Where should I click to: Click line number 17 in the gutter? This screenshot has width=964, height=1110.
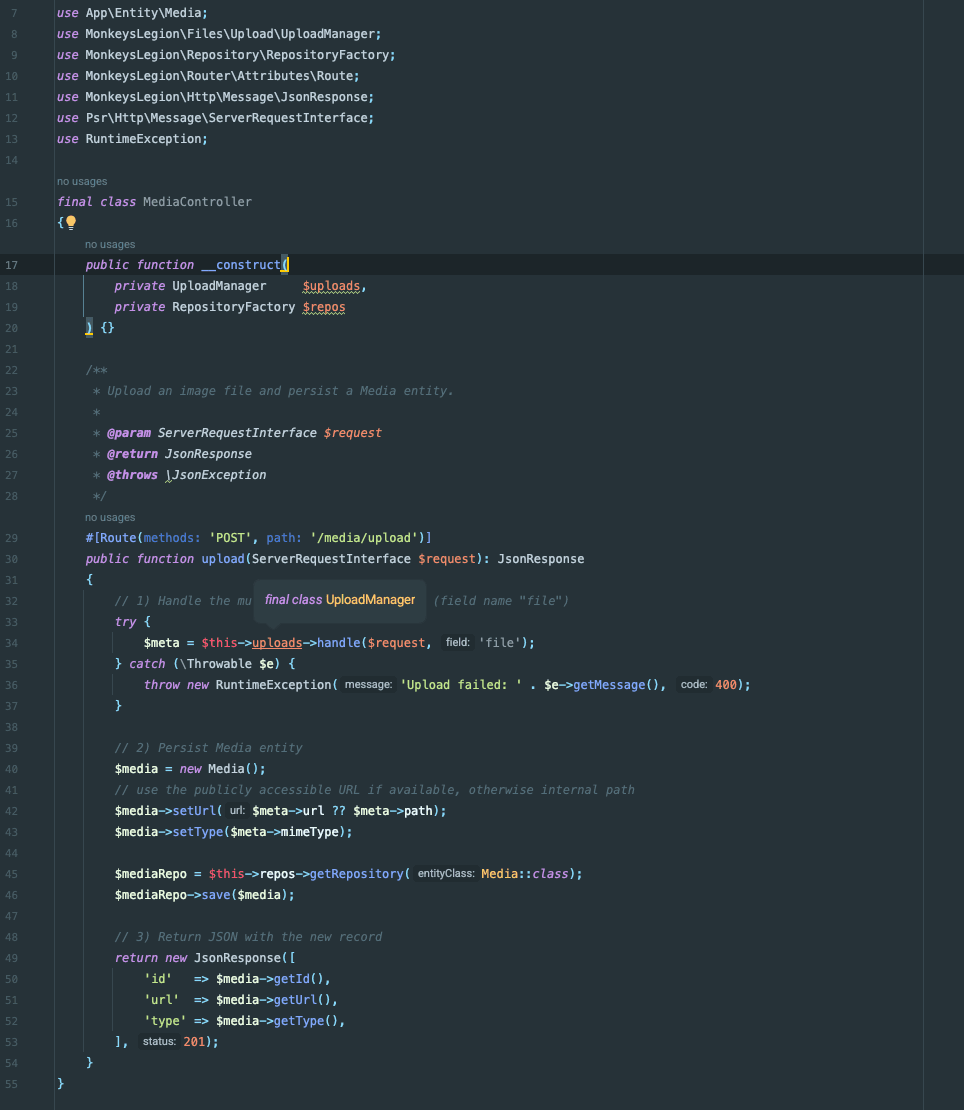pos(12,265)
